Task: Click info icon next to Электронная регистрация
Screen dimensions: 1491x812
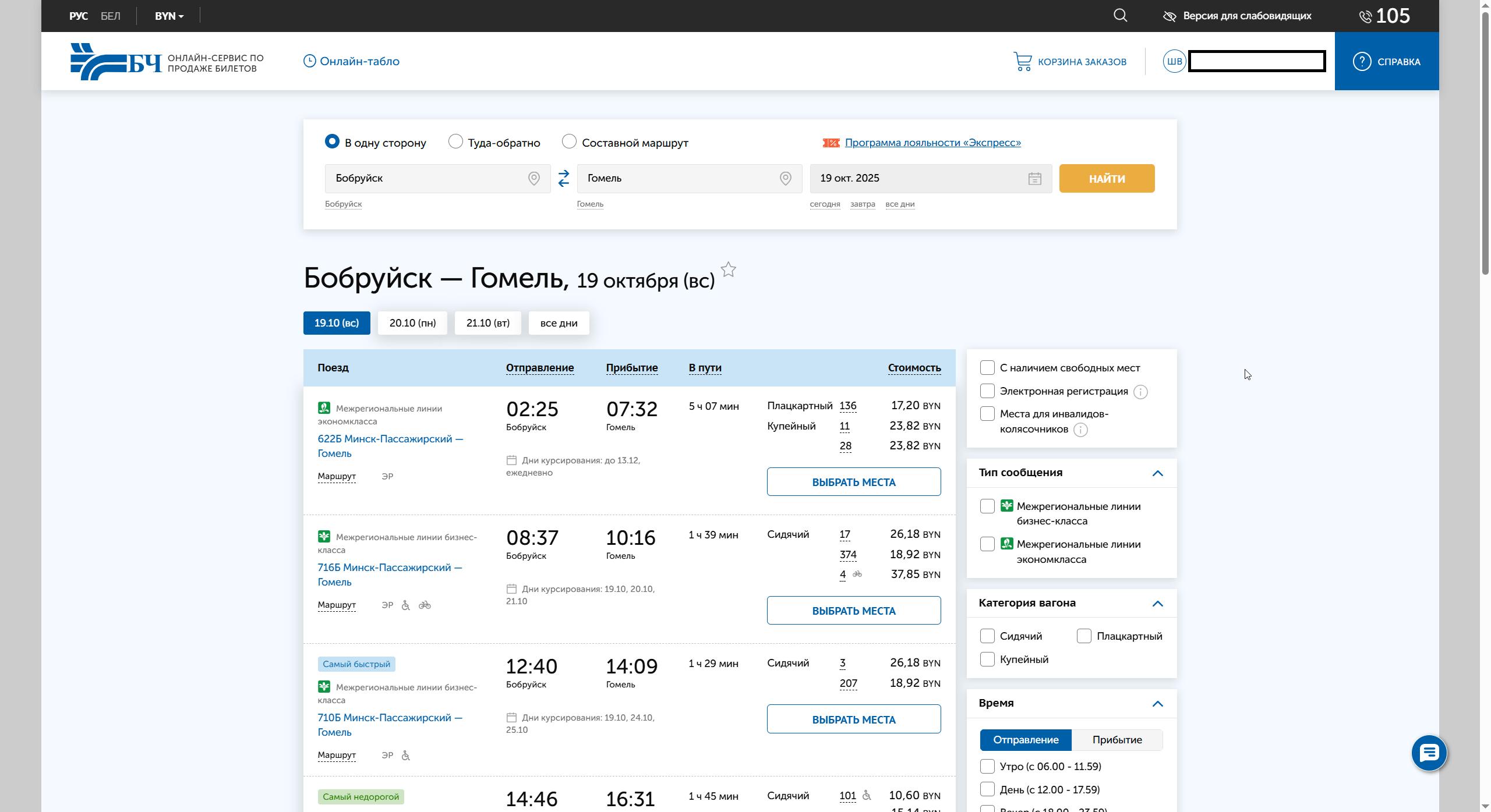Action: click(1140, 392)
